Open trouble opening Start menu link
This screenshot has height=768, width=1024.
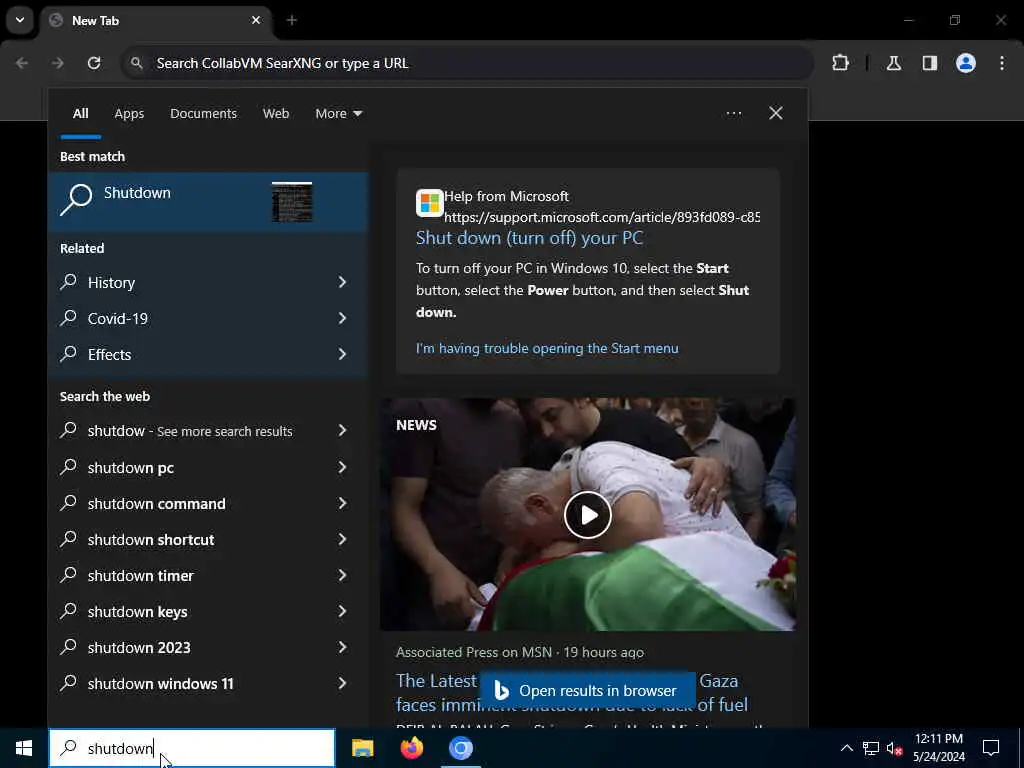pos(547,348)
